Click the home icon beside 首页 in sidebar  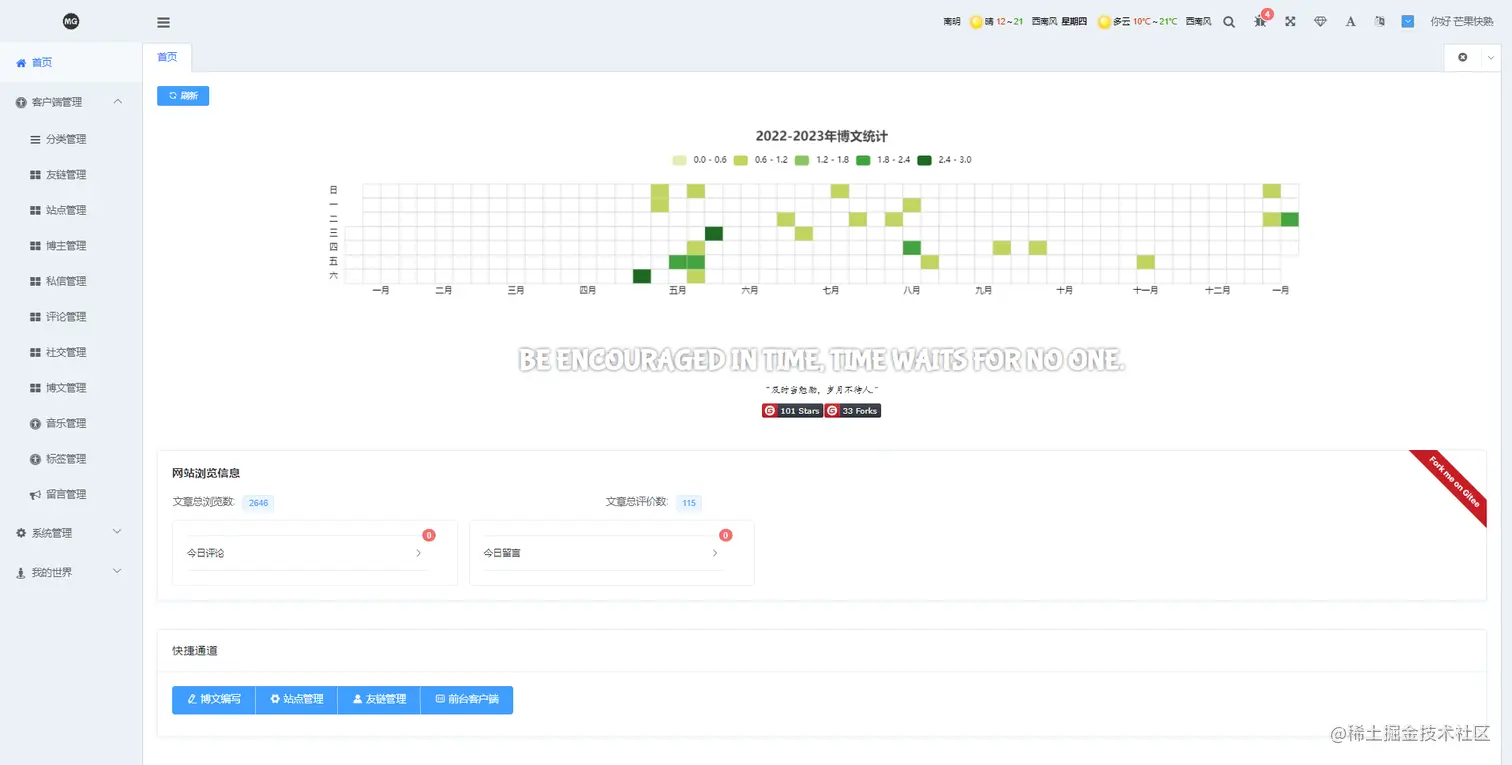tap(21, 62)
